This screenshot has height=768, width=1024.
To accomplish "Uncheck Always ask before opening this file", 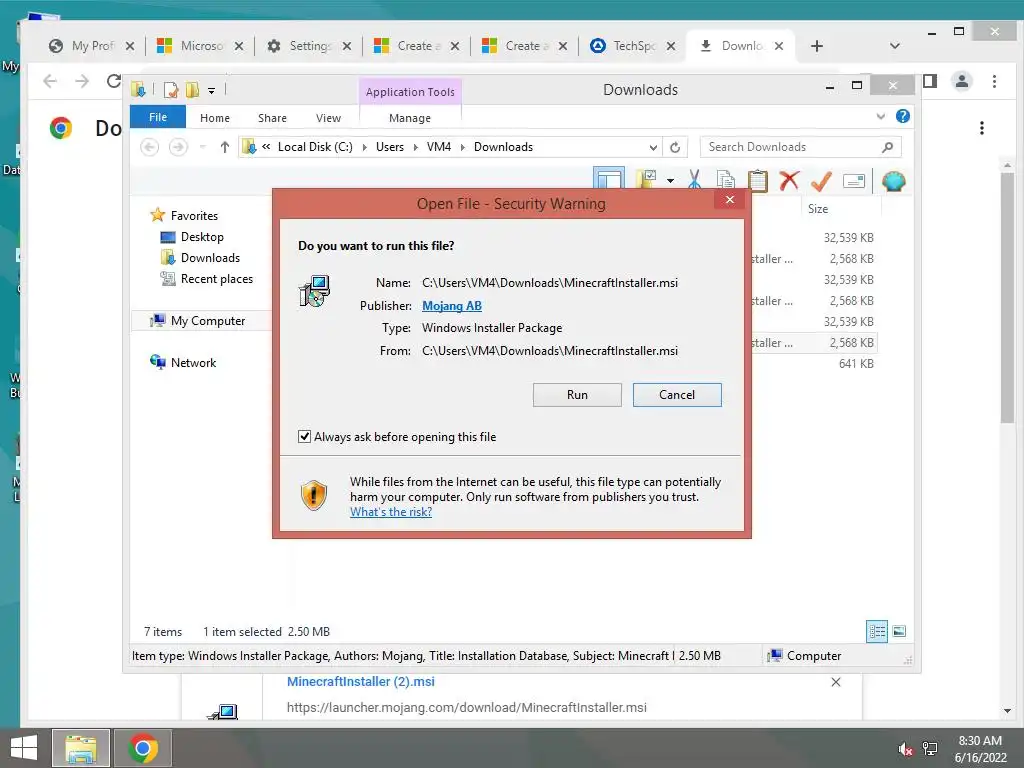I will 304,436.
